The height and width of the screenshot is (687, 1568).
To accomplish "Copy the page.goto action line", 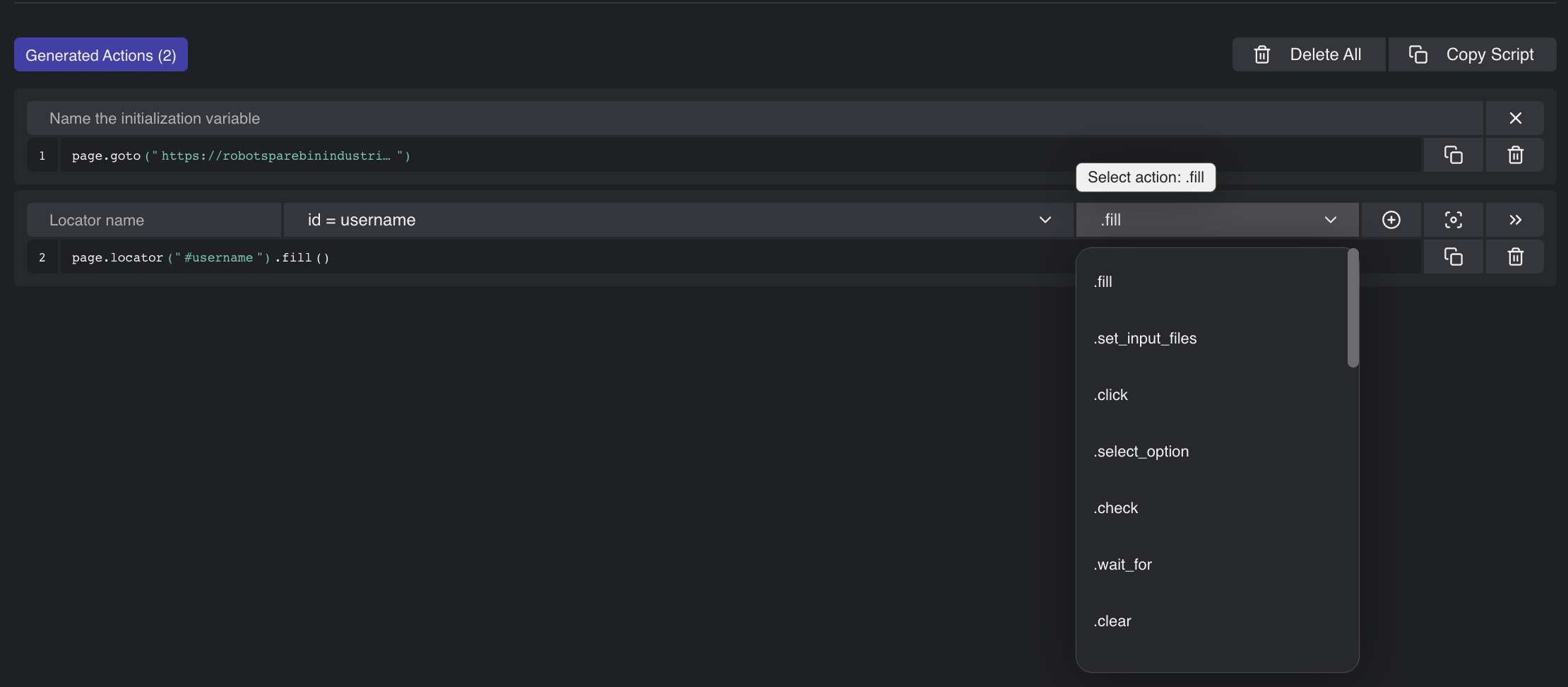I will (1453, 155).
